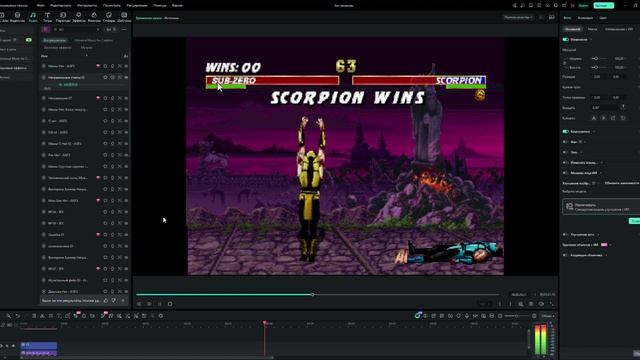The image size is (640, 360).
Task: Take a snapshot with the camera icon under preview
Action: point(531,304)
